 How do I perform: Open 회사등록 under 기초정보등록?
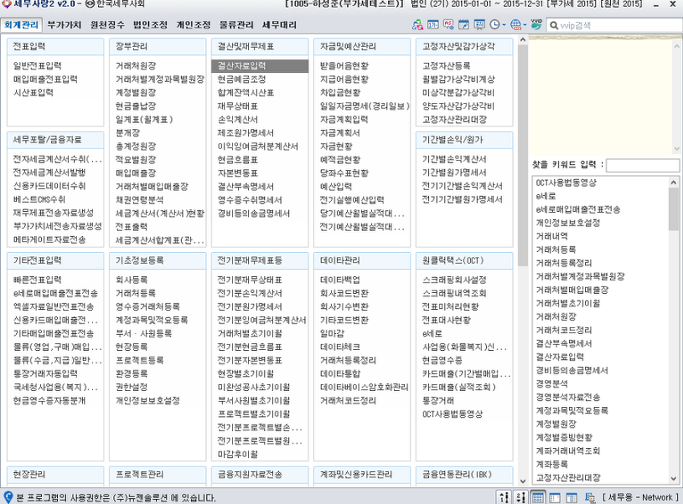coord(132,280)
